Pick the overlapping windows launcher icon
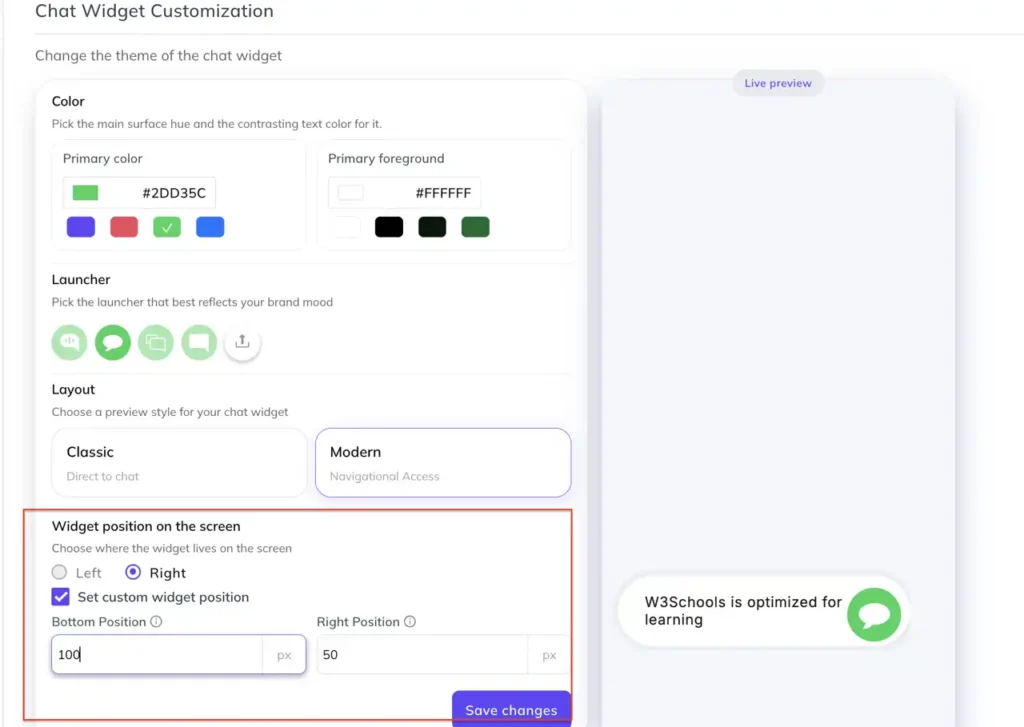1024x727 pixels. click(x=155, y=342)
